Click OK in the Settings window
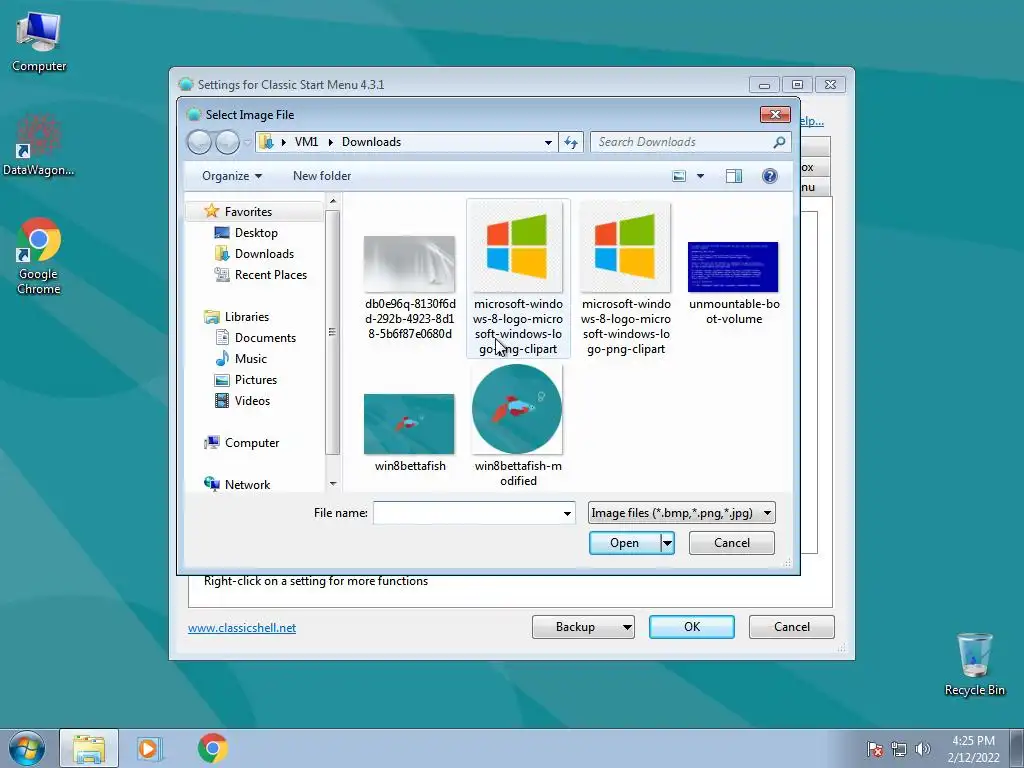Screen dimensions: 1024x768 coord(692,627)
